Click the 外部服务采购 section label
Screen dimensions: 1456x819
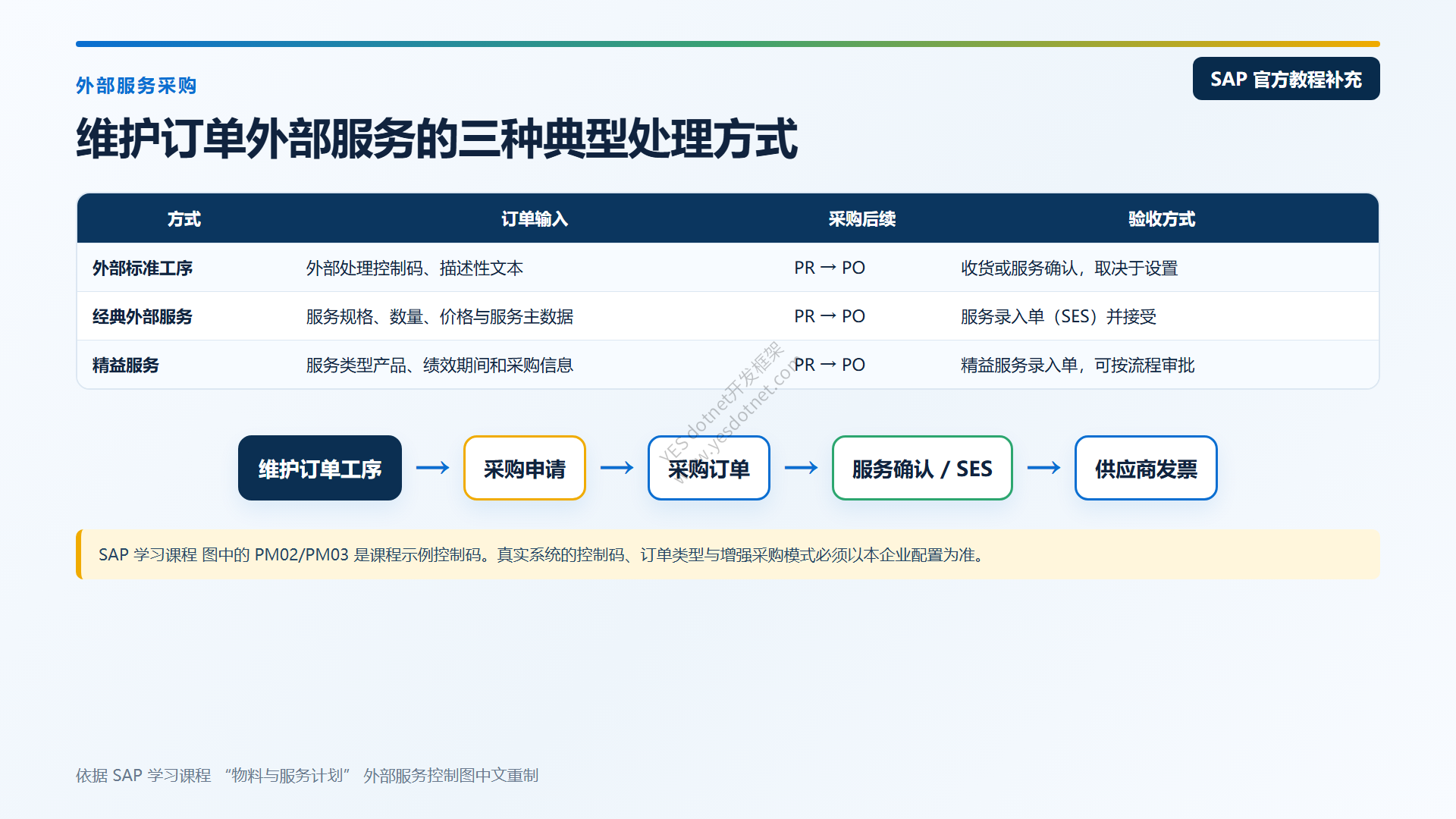(x=136, y=86)
